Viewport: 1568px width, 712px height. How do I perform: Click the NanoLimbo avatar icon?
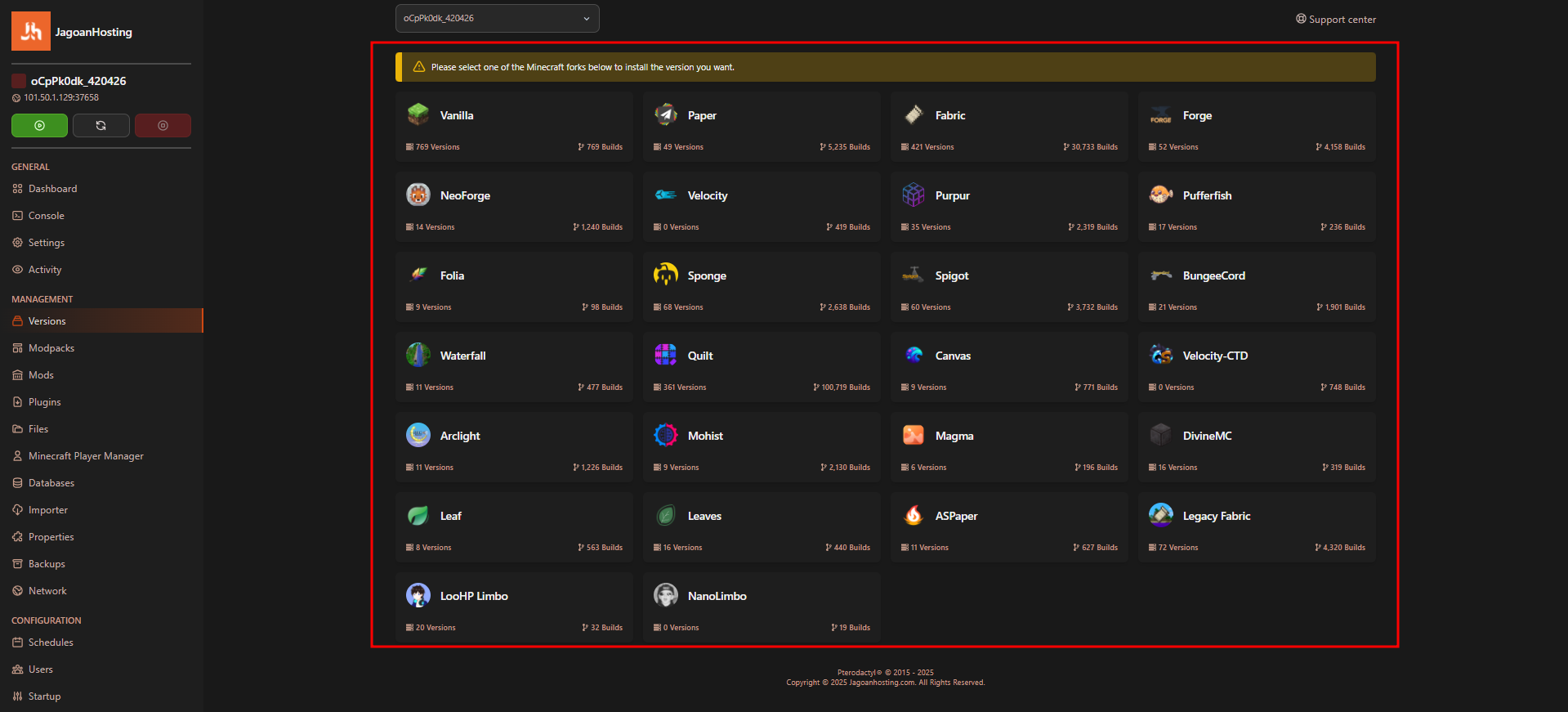[x=666, y=595]
